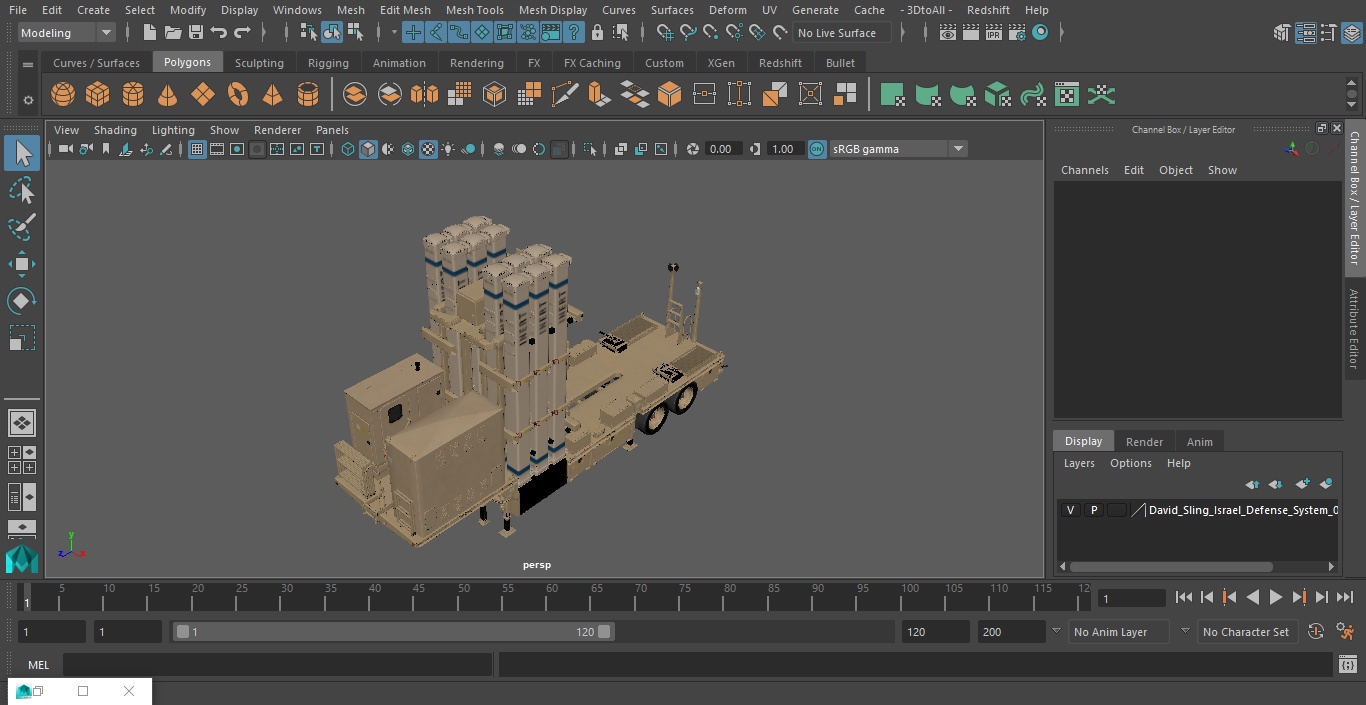Create a polygon cone from the shelf
Viewport: 1366px width, 705px height.
pyautogui.click(x=168, y=95)
